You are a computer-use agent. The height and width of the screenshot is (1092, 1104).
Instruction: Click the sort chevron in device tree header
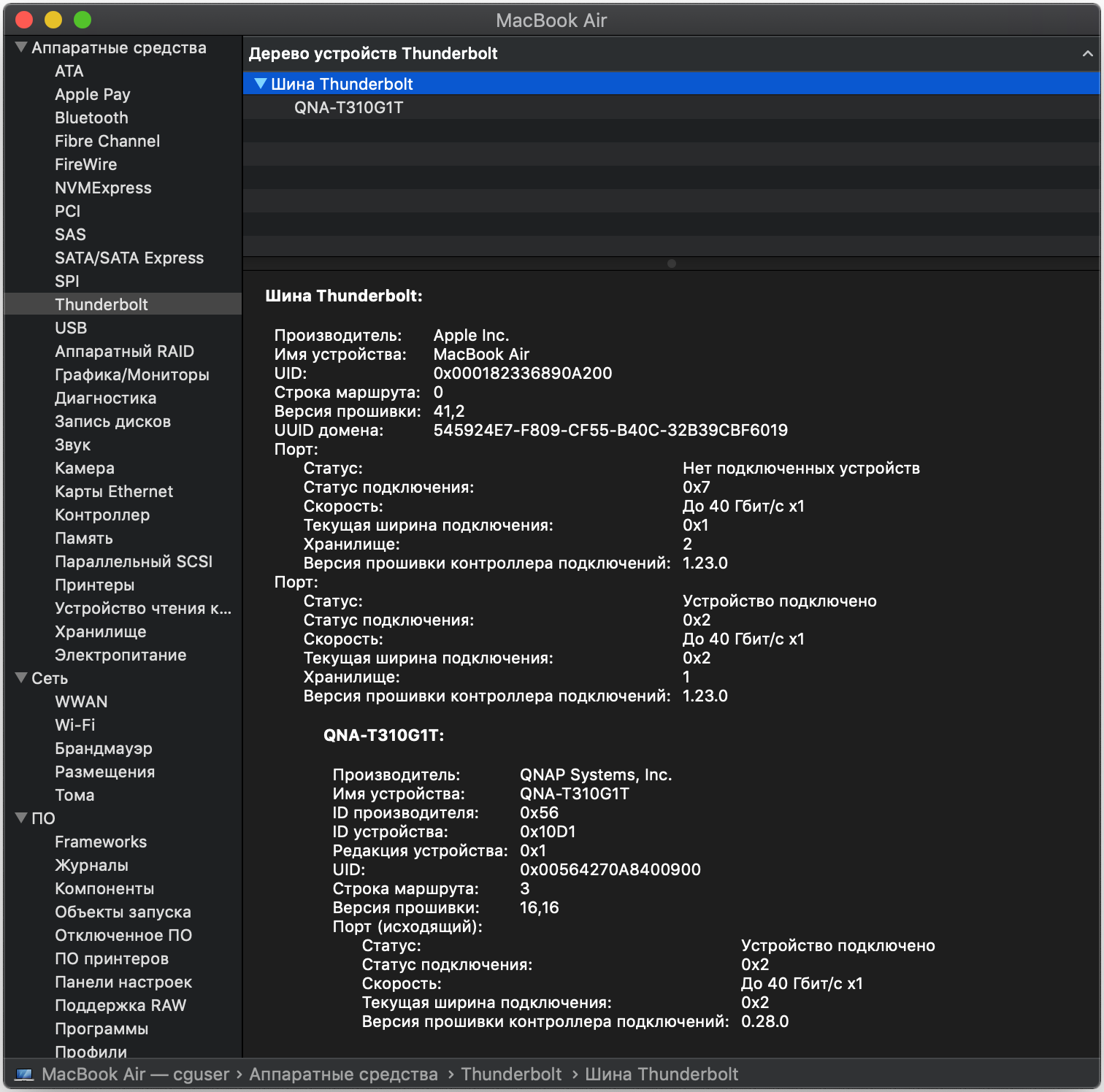[1086, 53]
